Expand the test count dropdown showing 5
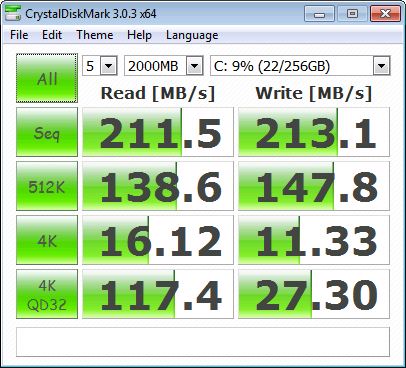The height and width of the screenshot is (368, 406). [100, 66]
